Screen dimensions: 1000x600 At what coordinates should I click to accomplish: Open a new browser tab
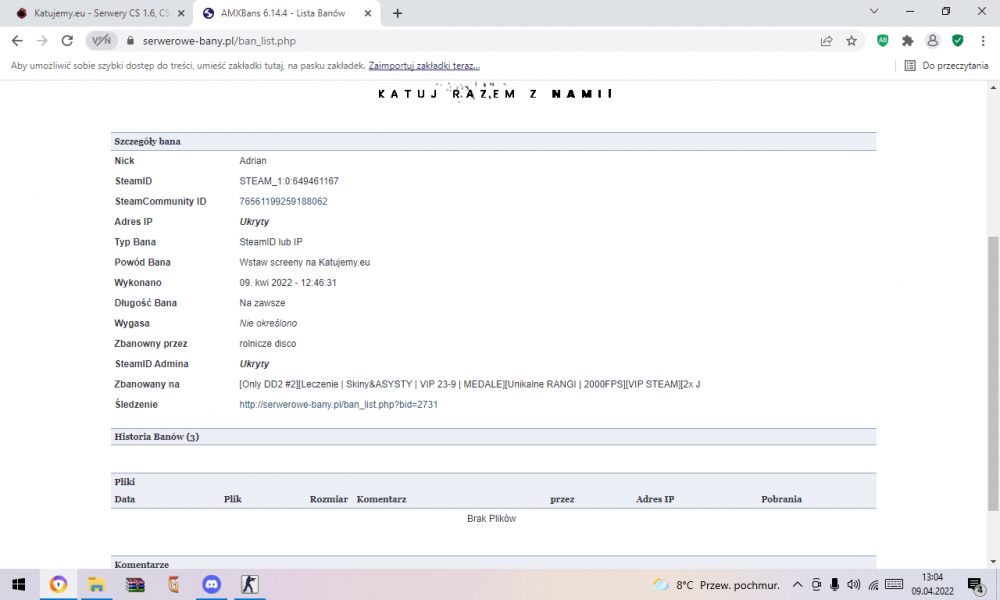[x=397, y=13]
